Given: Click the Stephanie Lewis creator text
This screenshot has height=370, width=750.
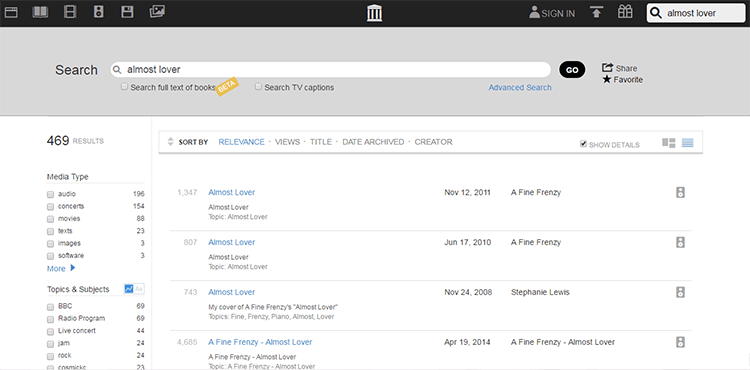Looking at the screenshot, I should 540,292.
